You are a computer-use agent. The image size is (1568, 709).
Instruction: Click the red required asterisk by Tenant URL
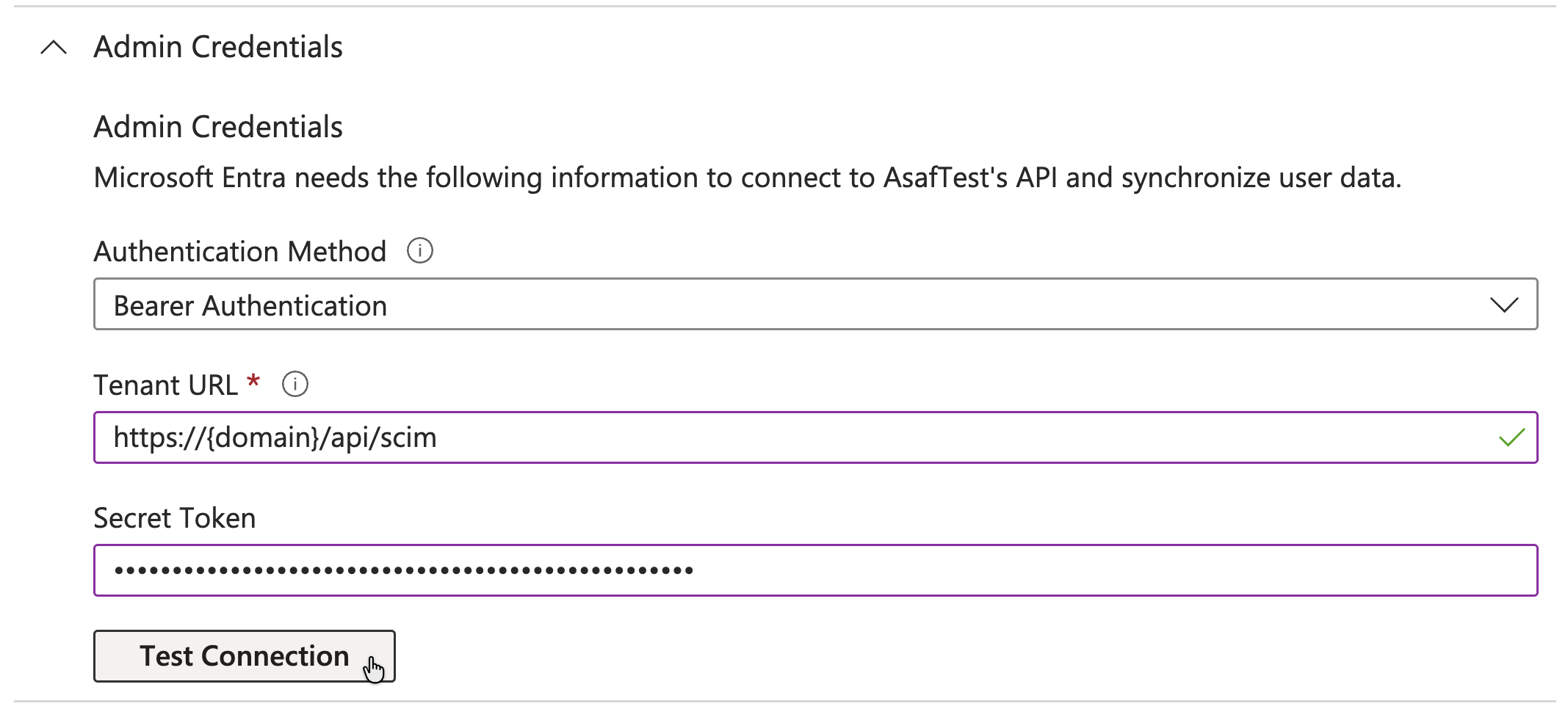click(x=253, y=381)
